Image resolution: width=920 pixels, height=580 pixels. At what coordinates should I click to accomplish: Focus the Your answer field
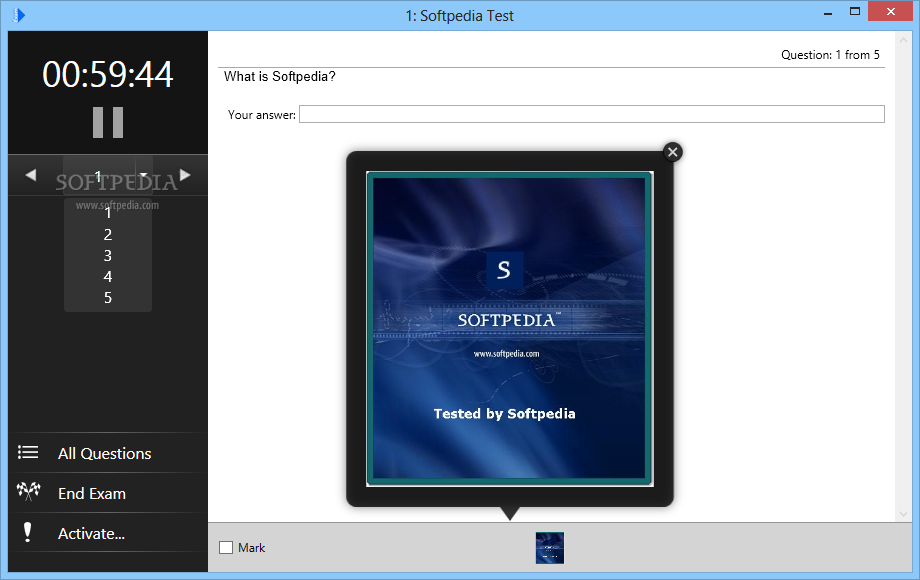click(591, 114)
